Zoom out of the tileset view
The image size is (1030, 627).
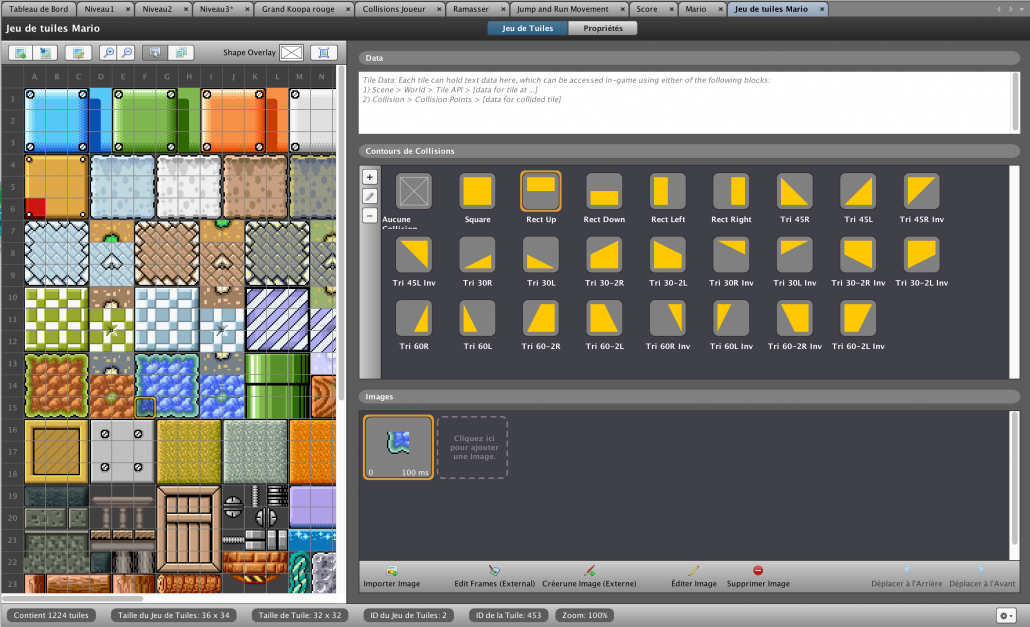[127, 53]
